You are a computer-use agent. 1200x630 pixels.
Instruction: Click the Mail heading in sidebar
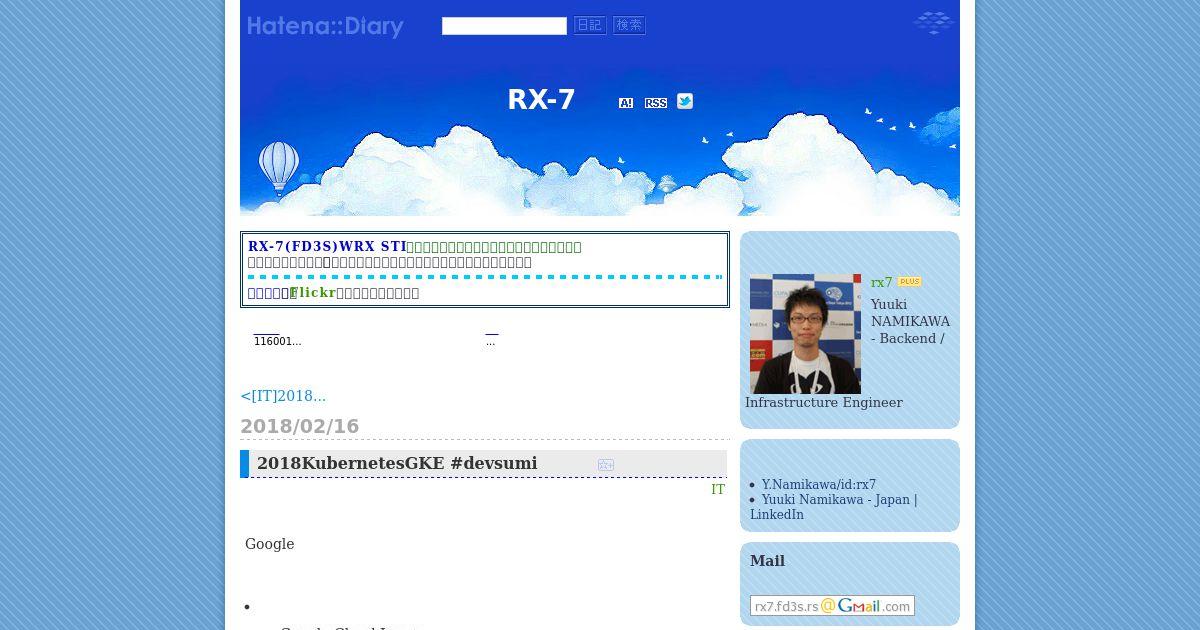coord(767,561)
